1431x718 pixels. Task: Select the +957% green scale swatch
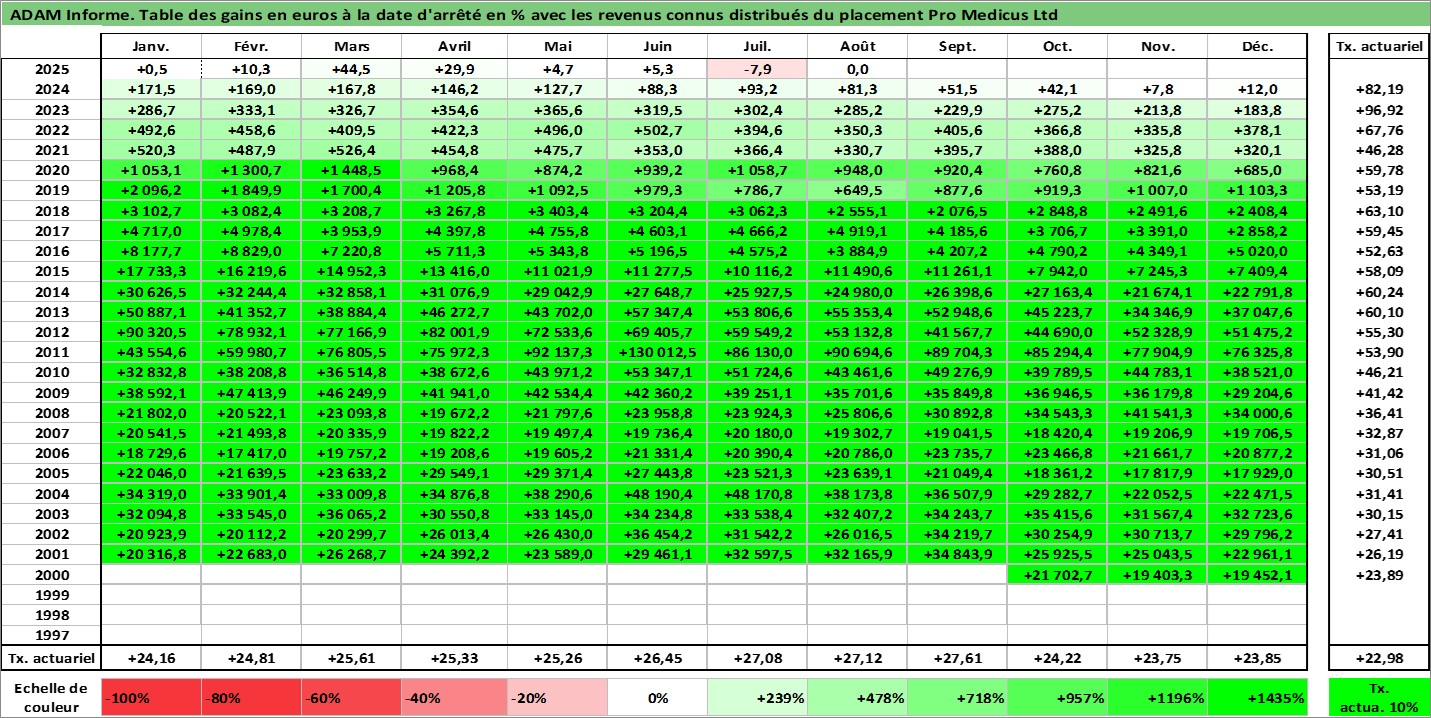point(1057,698)
